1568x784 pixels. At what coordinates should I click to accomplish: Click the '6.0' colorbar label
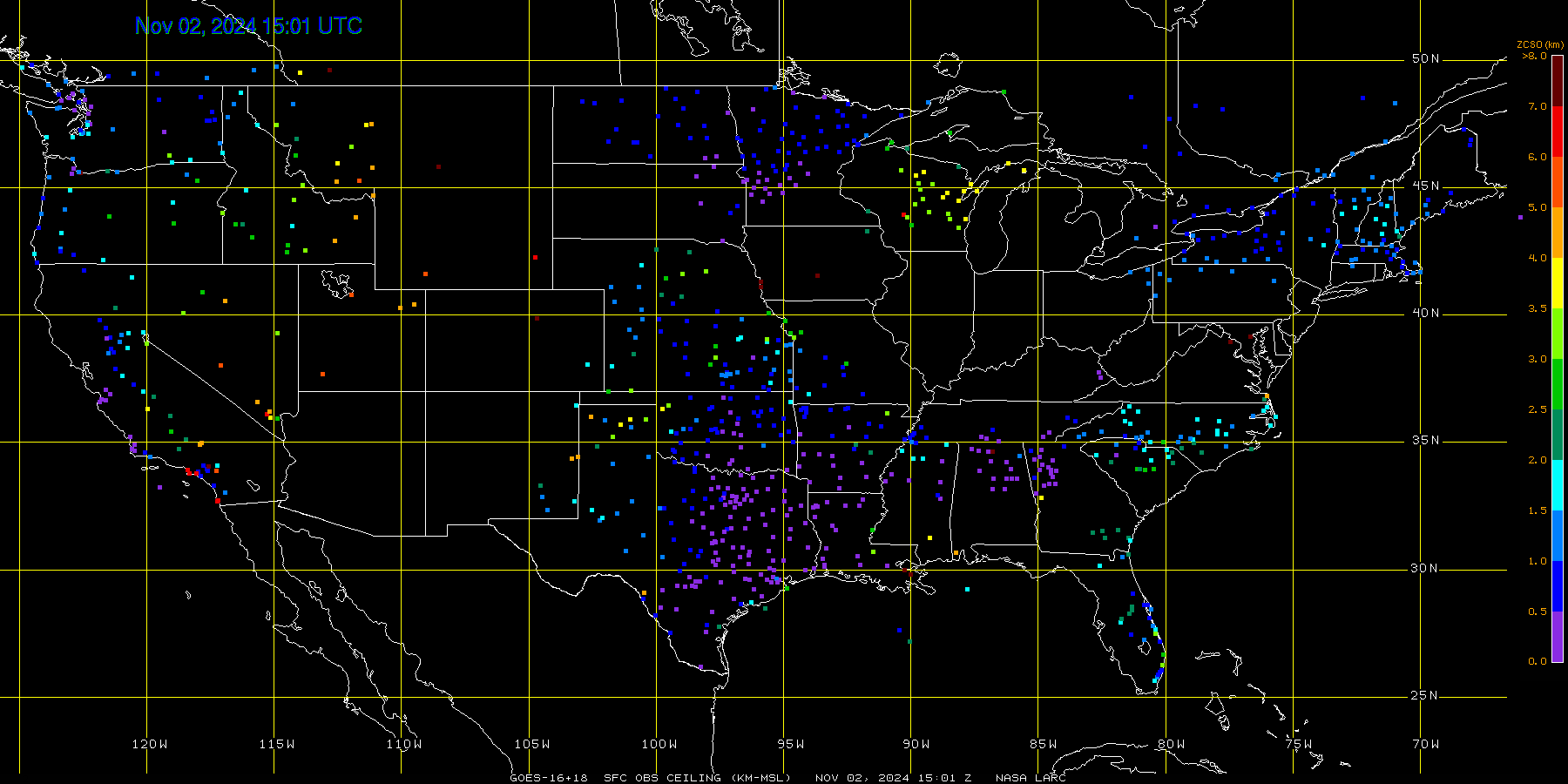pyautogui.click(x=1538, y=157)
